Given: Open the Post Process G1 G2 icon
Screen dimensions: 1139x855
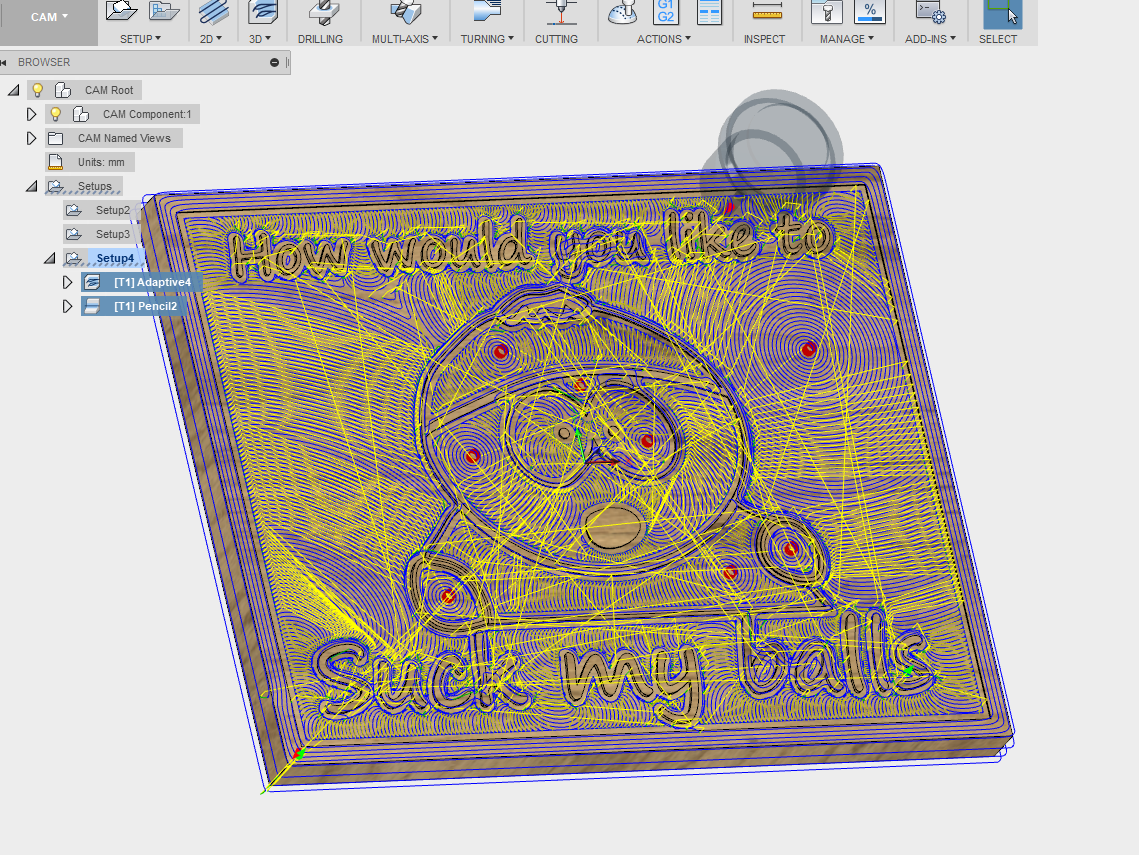Looking at the screenshot, I should (x=665, y=12).
